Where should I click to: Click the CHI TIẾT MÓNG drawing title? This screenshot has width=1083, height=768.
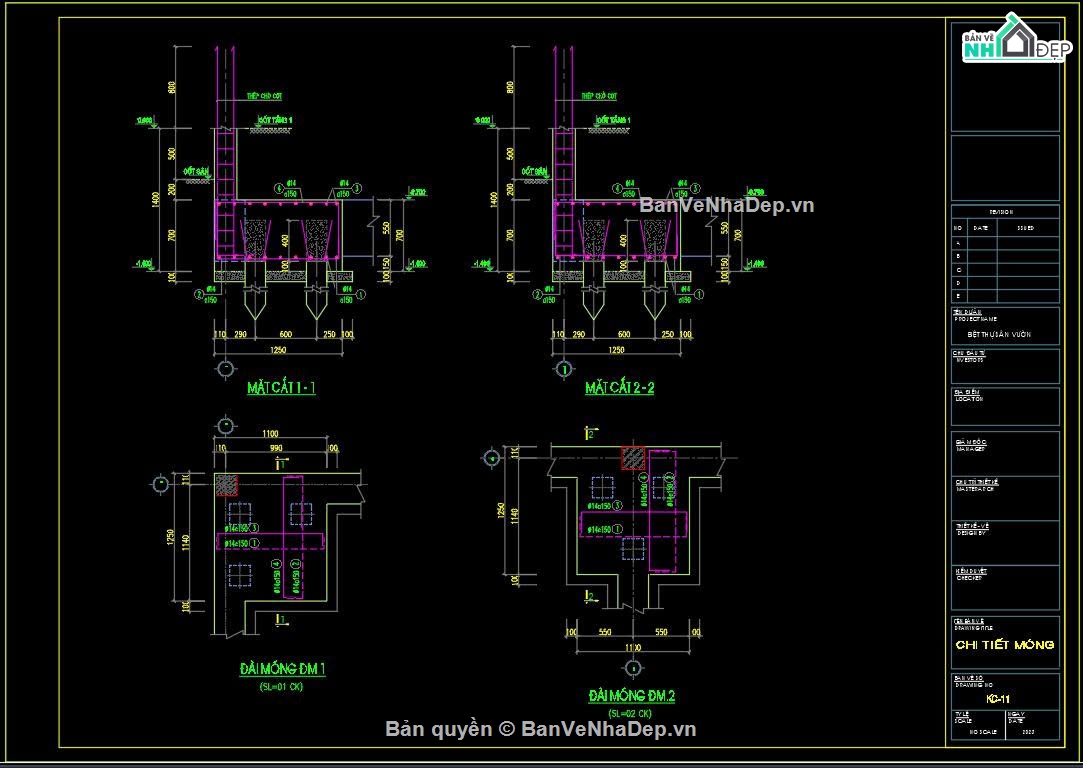pyautogui.click(x=1004, y=645)
